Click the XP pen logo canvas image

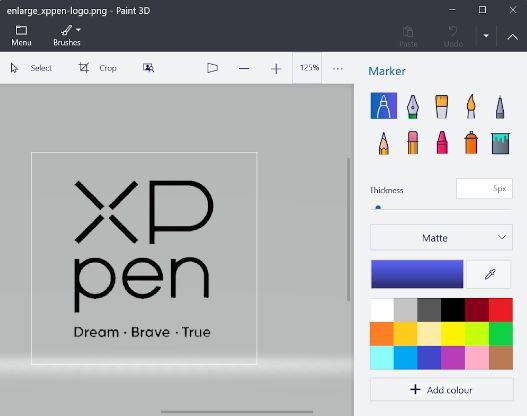point(144,258)
